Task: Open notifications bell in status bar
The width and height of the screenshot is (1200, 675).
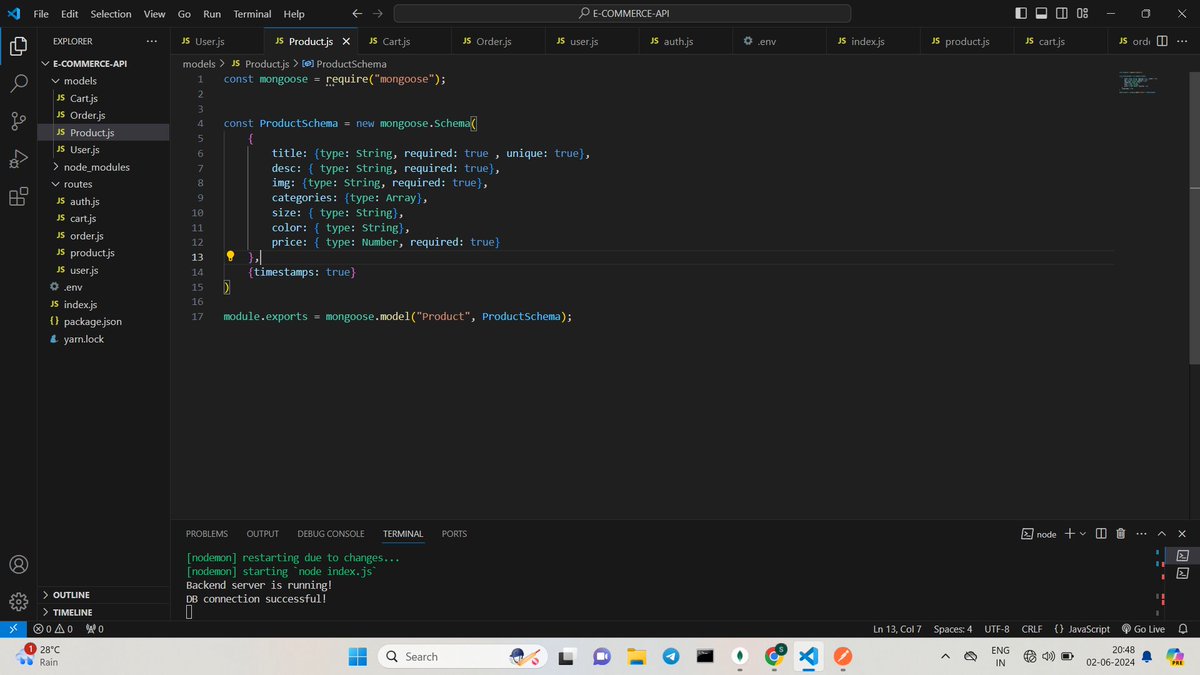Action: point(1182,629)
